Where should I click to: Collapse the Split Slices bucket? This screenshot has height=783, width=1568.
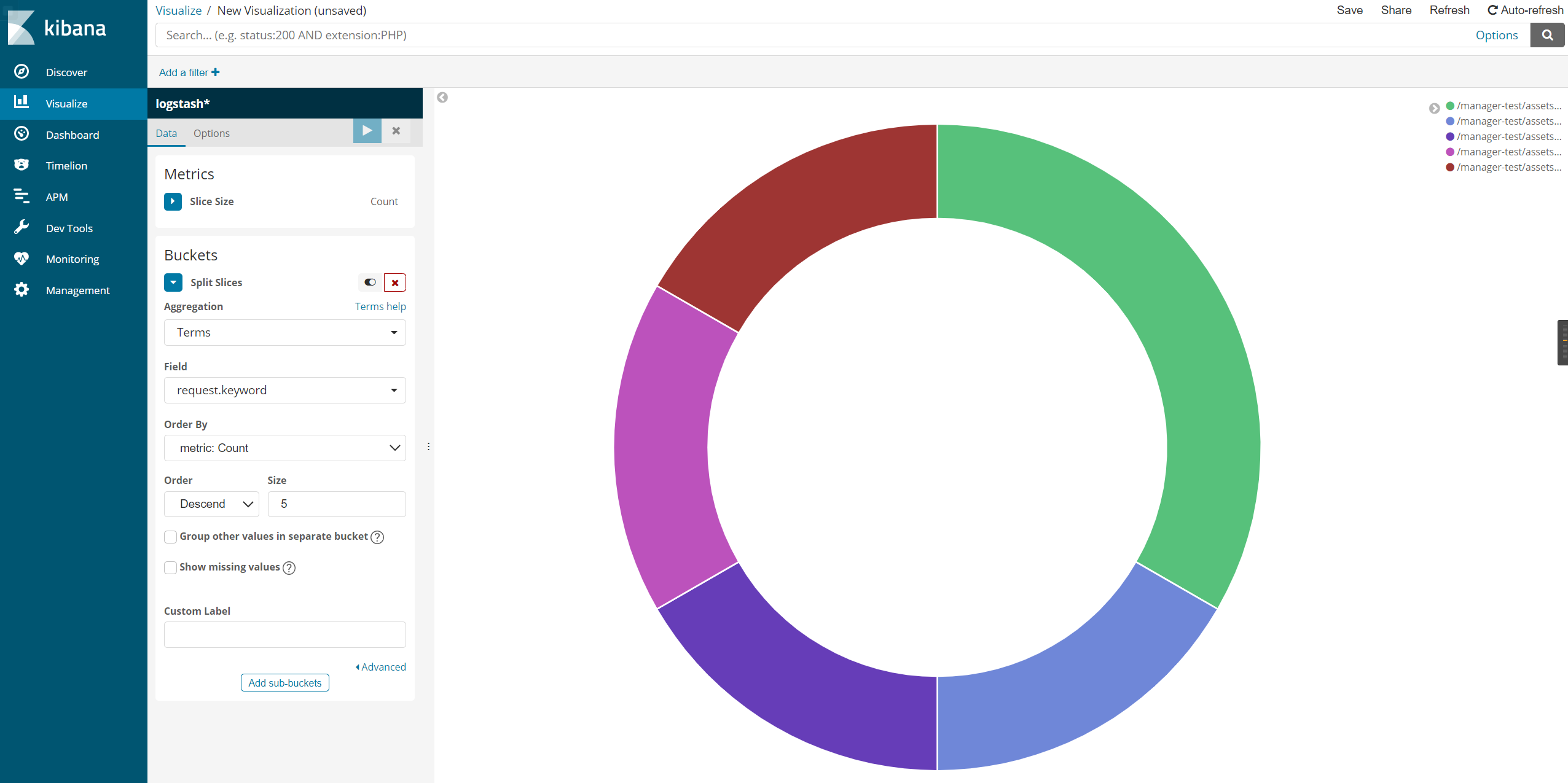[173, 282]
